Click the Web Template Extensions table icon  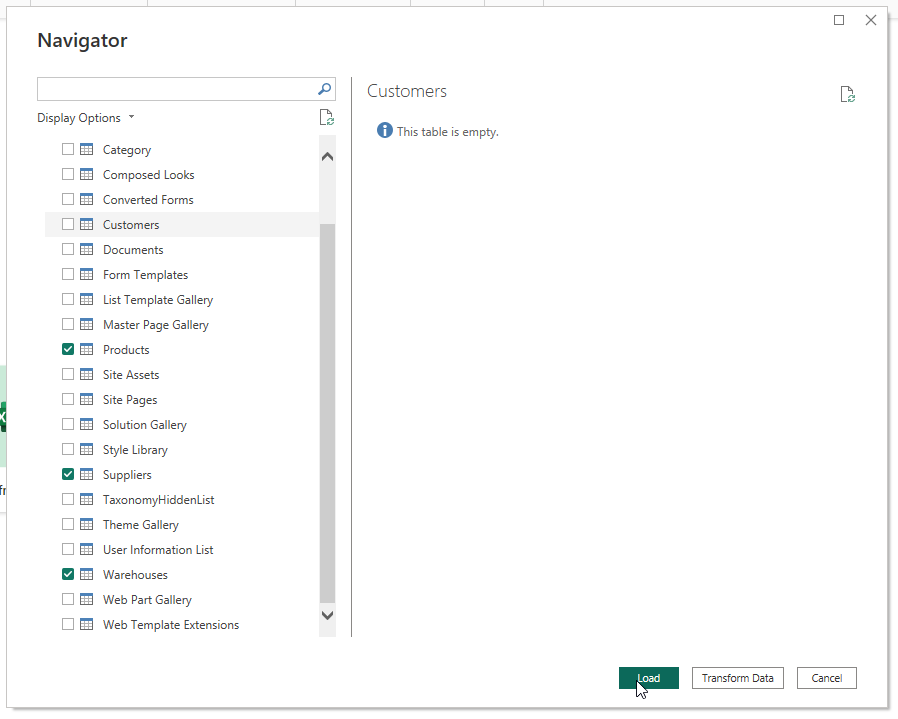[86, 624]
